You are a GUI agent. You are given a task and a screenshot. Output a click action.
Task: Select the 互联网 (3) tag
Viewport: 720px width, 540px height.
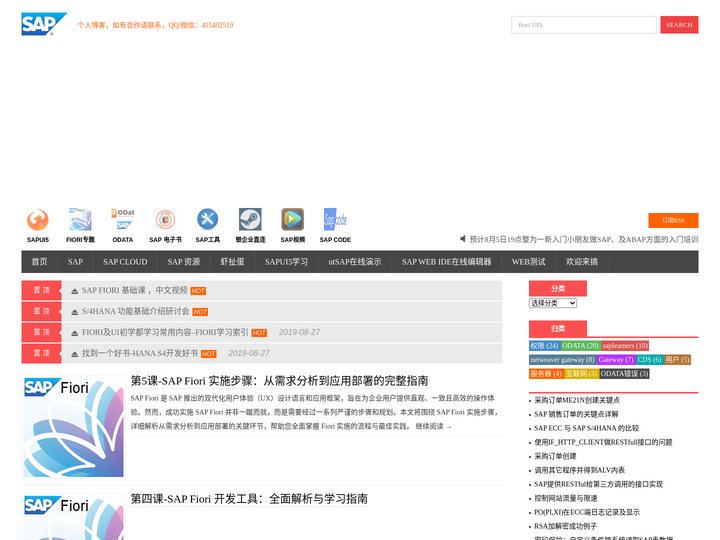point(581,374)
